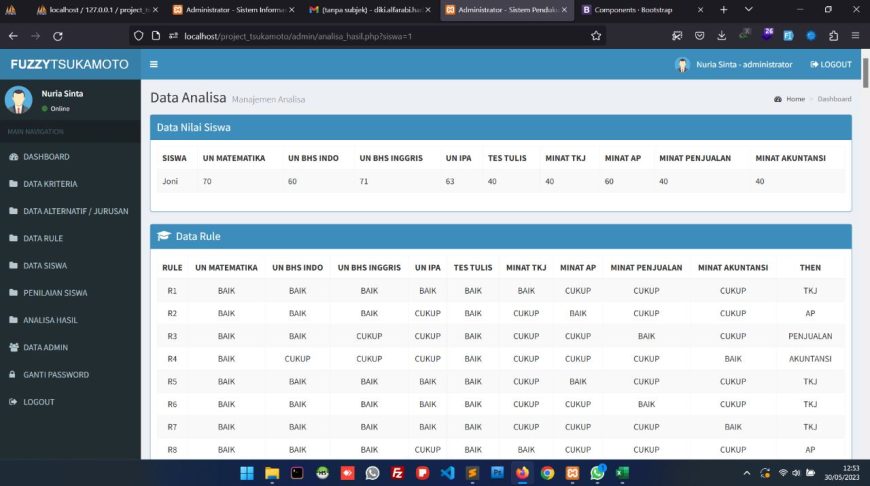The width and height of the screenshot is (870, 486).
Task: Click the UN IPA value 63
Action: pos(450,181)
